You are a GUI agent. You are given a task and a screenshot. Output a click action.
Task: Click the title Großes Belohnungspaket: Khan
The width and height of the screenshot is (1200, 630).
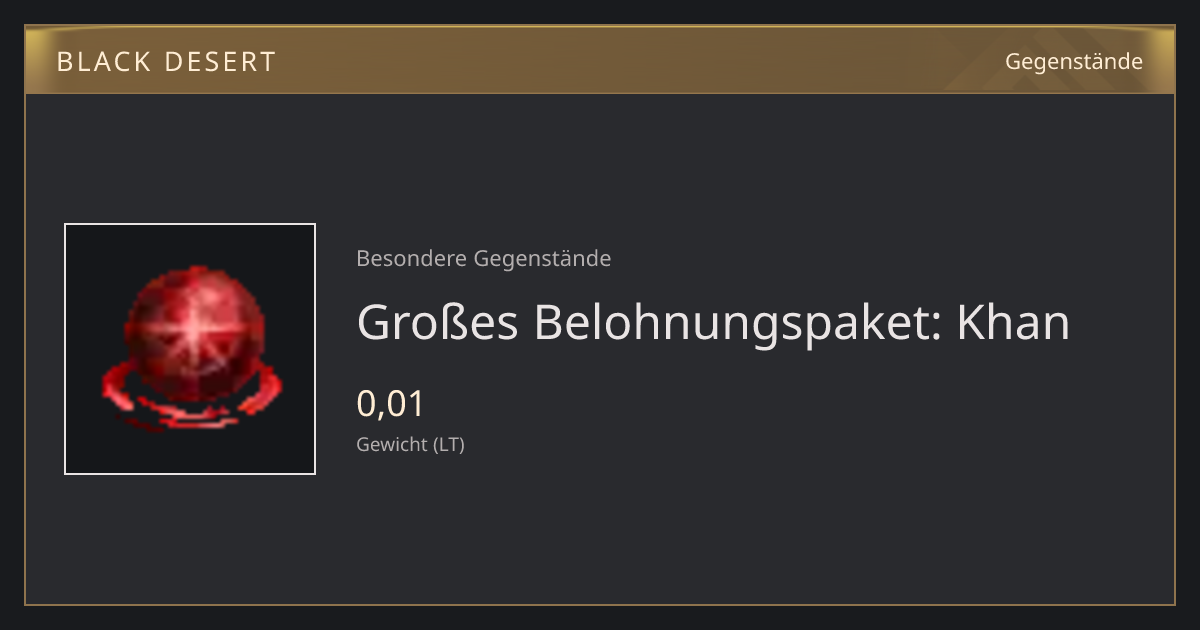(x=713, y=323)
